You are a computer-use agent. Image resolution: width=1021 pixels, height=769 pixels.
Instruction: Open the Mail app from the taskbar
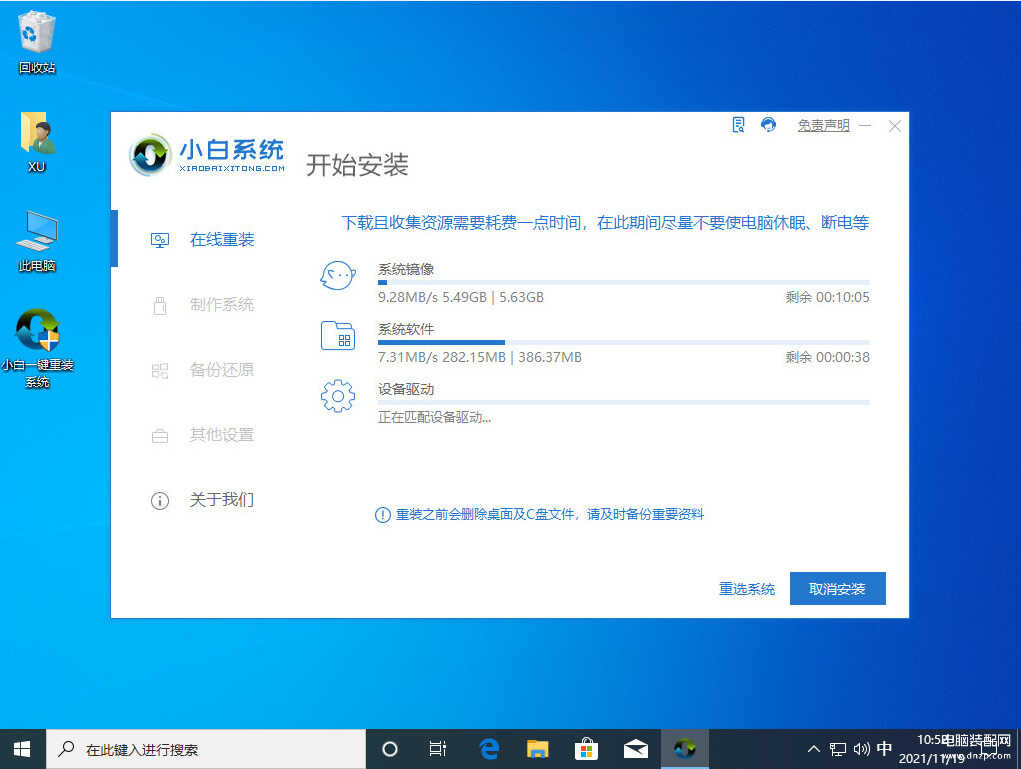(x=636, y=749)
